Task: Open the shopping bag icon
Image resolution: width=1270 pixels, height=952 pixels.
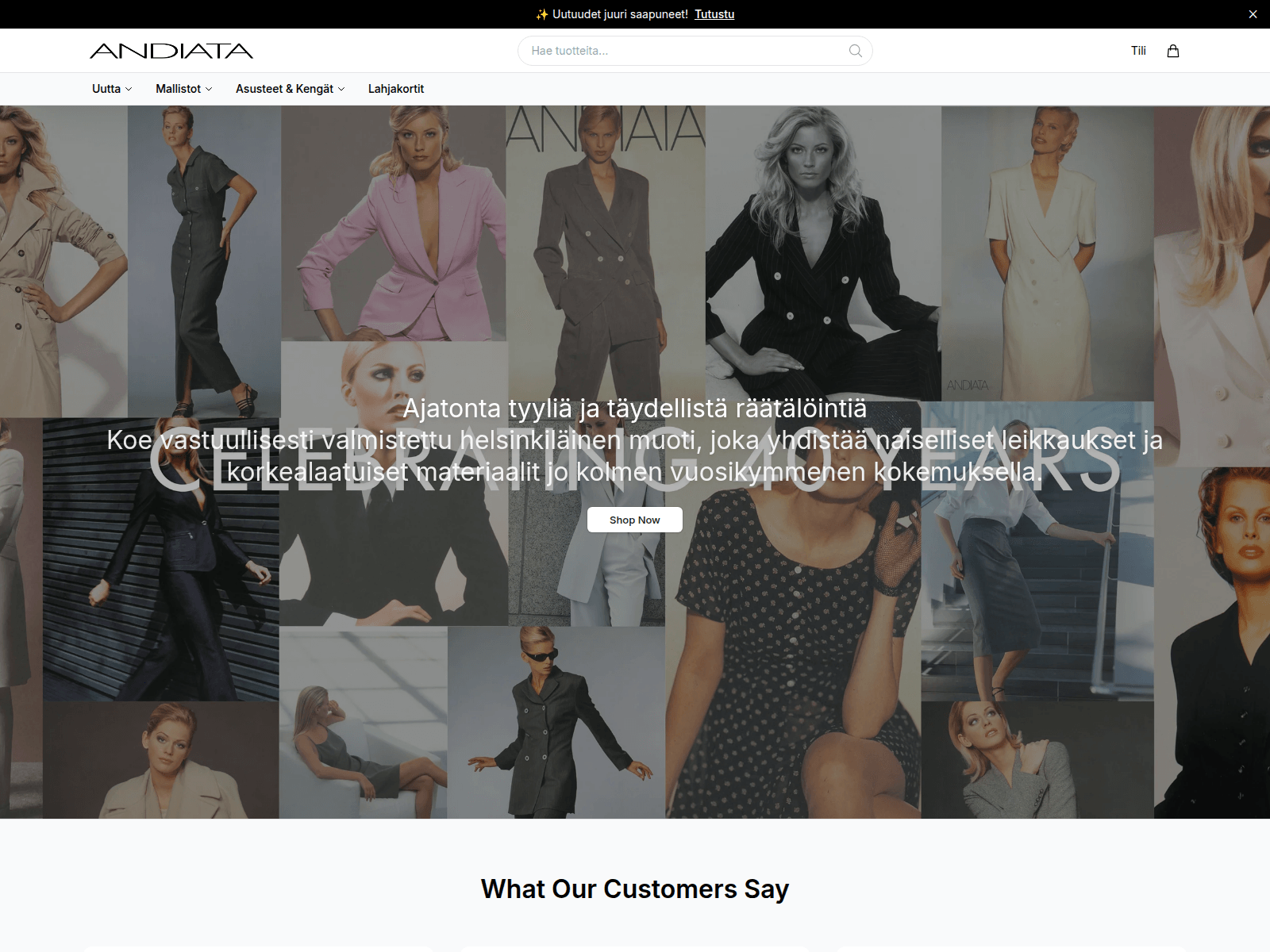Action: click(1173, 51)
